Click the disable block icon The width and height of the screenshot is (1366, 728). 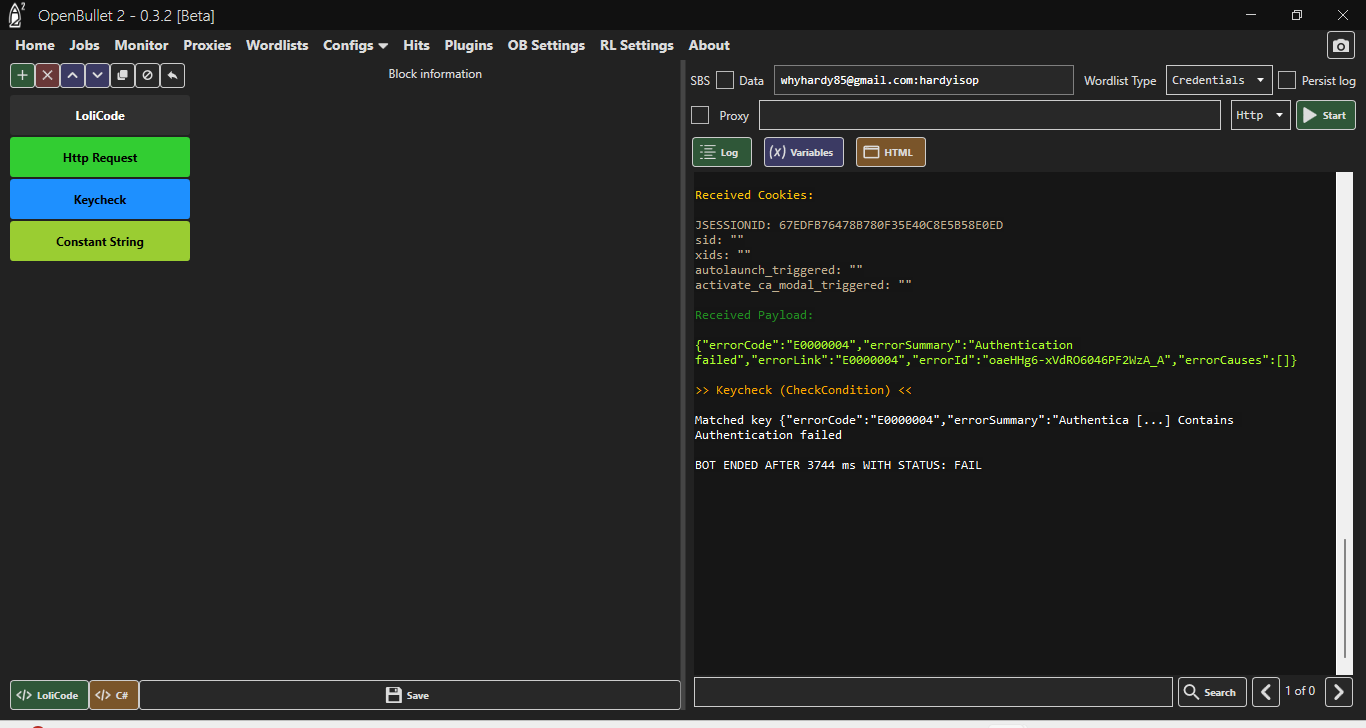pos(147,75)
